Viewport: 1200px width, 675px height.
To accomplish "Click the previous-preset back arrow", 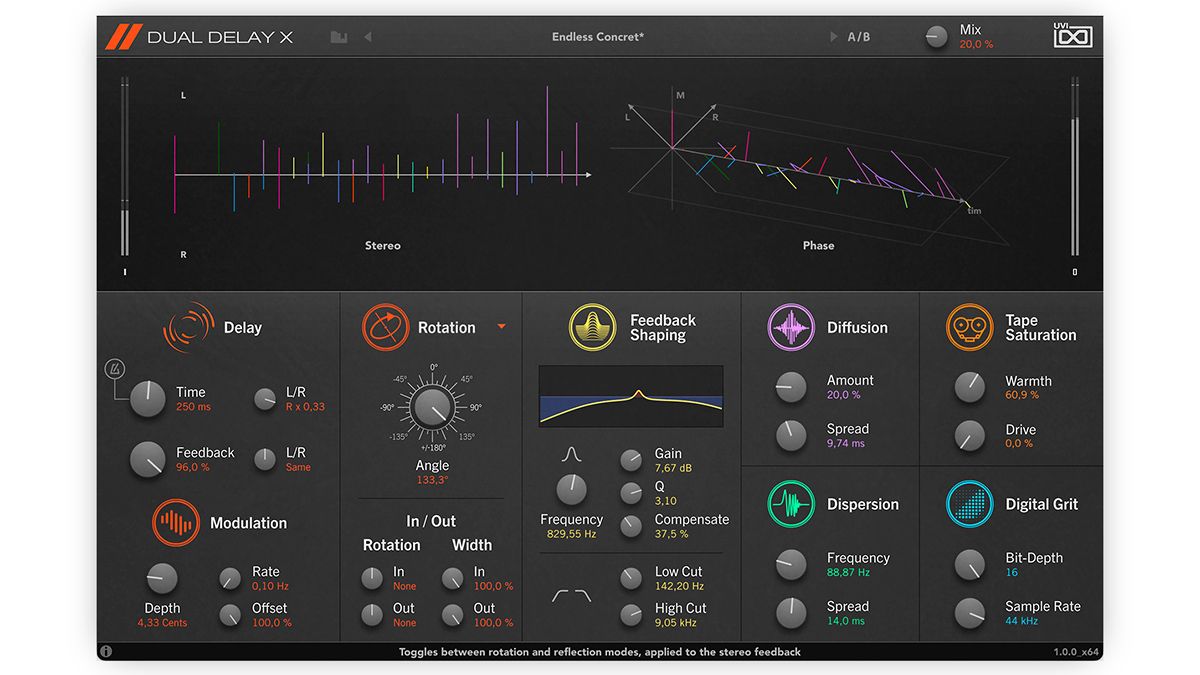I will [x=369, y=36].
